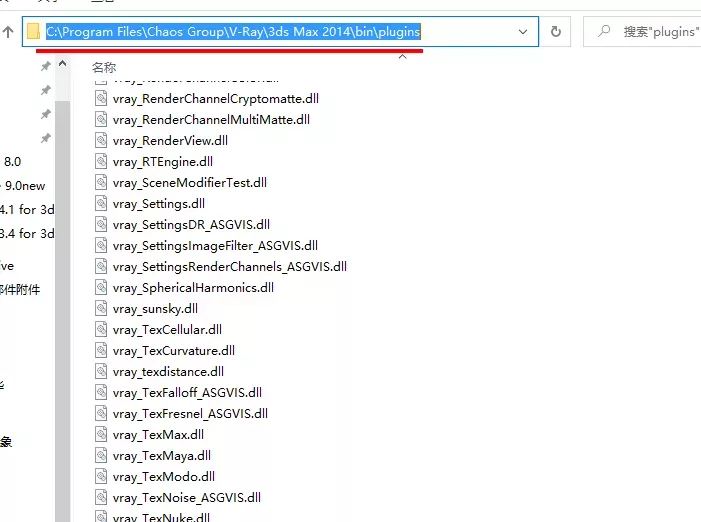The width and height of the screenshot is (701, 522).
Task: Select vray_SettingsImageFilter_ASGVIS.dll file
Action: (215, 245)
